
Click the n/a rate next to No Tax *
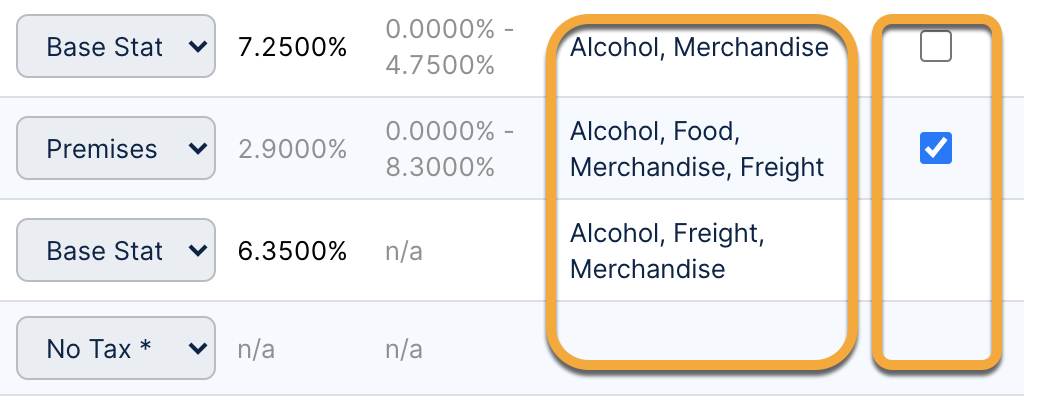coord(256,350)
